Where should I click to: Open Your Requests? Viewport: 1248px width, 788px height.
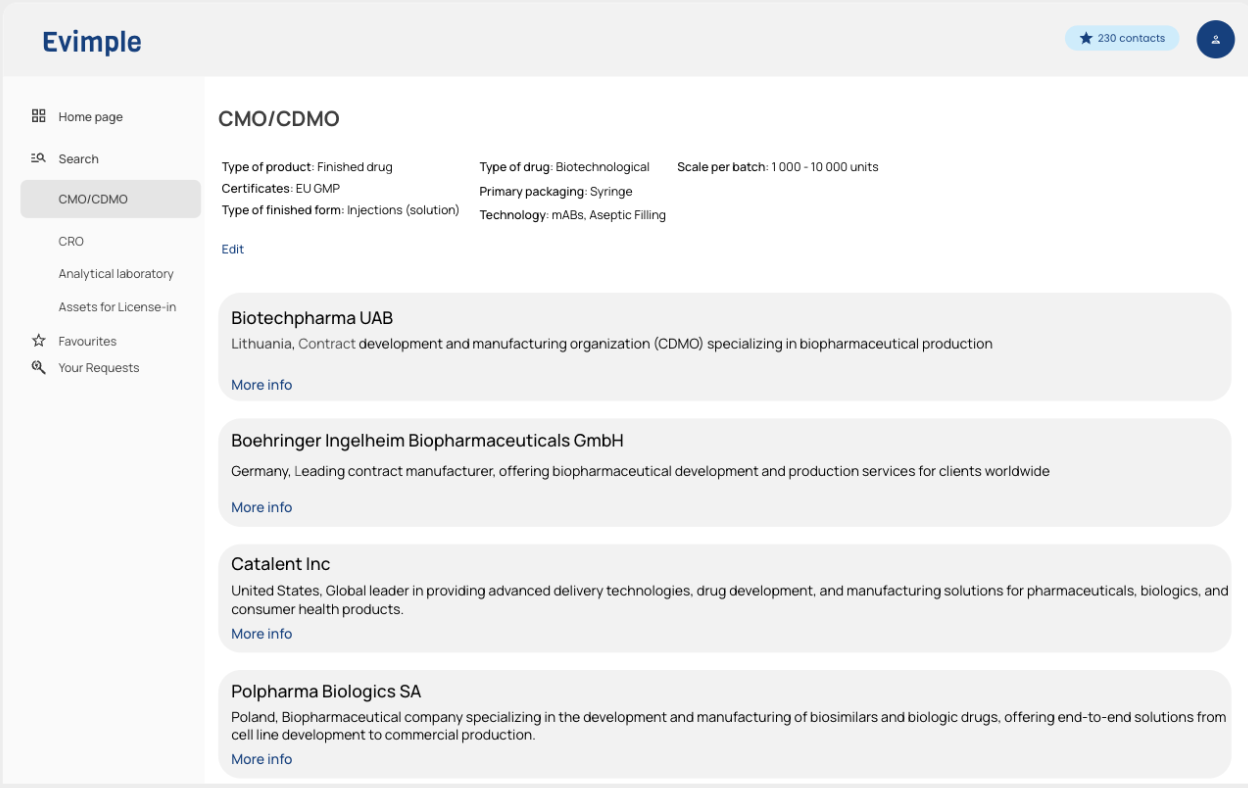click(x=99, y=368)
